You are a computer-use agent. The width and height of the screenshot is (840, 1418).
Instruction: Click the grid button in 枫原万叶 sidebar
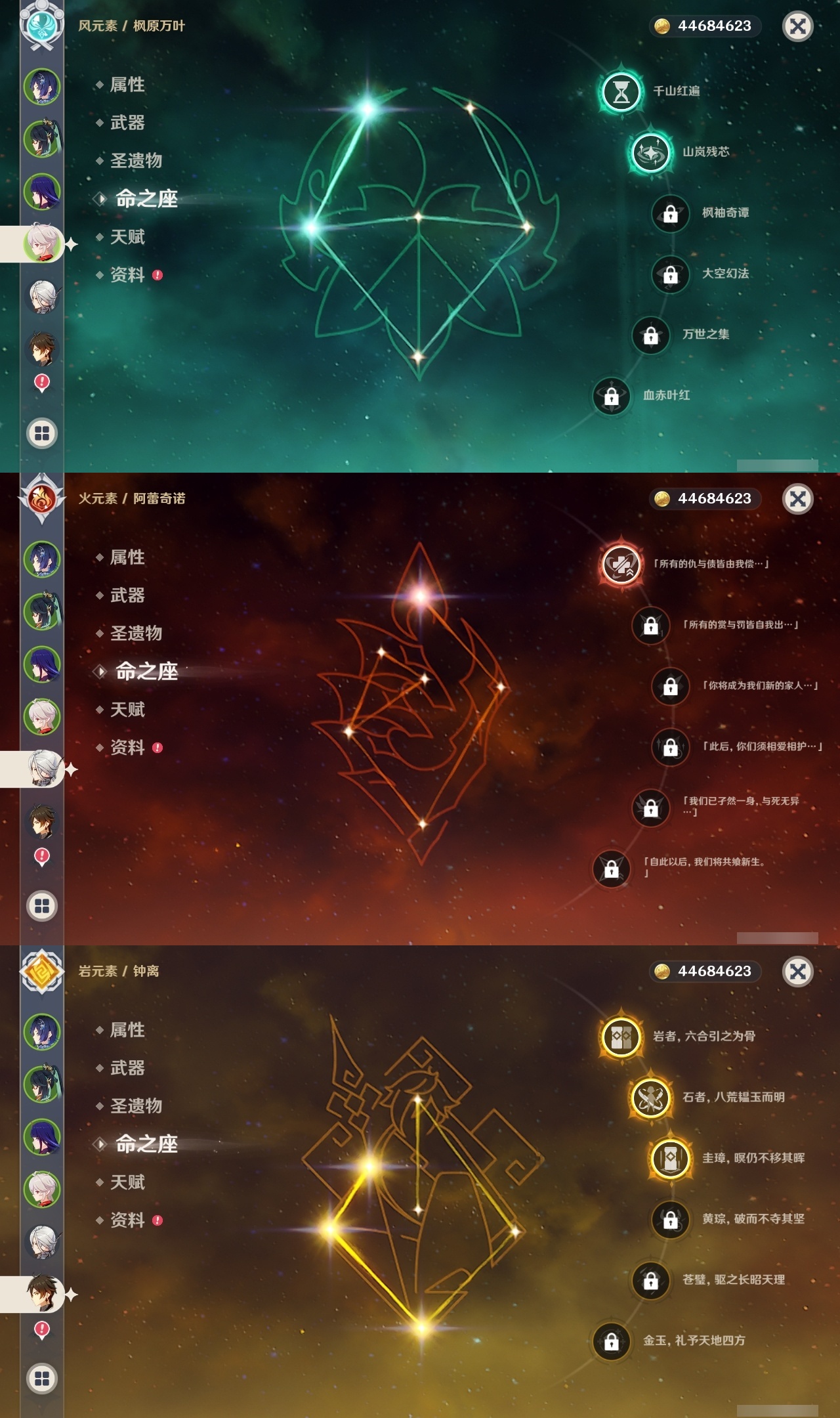[42, 433]
